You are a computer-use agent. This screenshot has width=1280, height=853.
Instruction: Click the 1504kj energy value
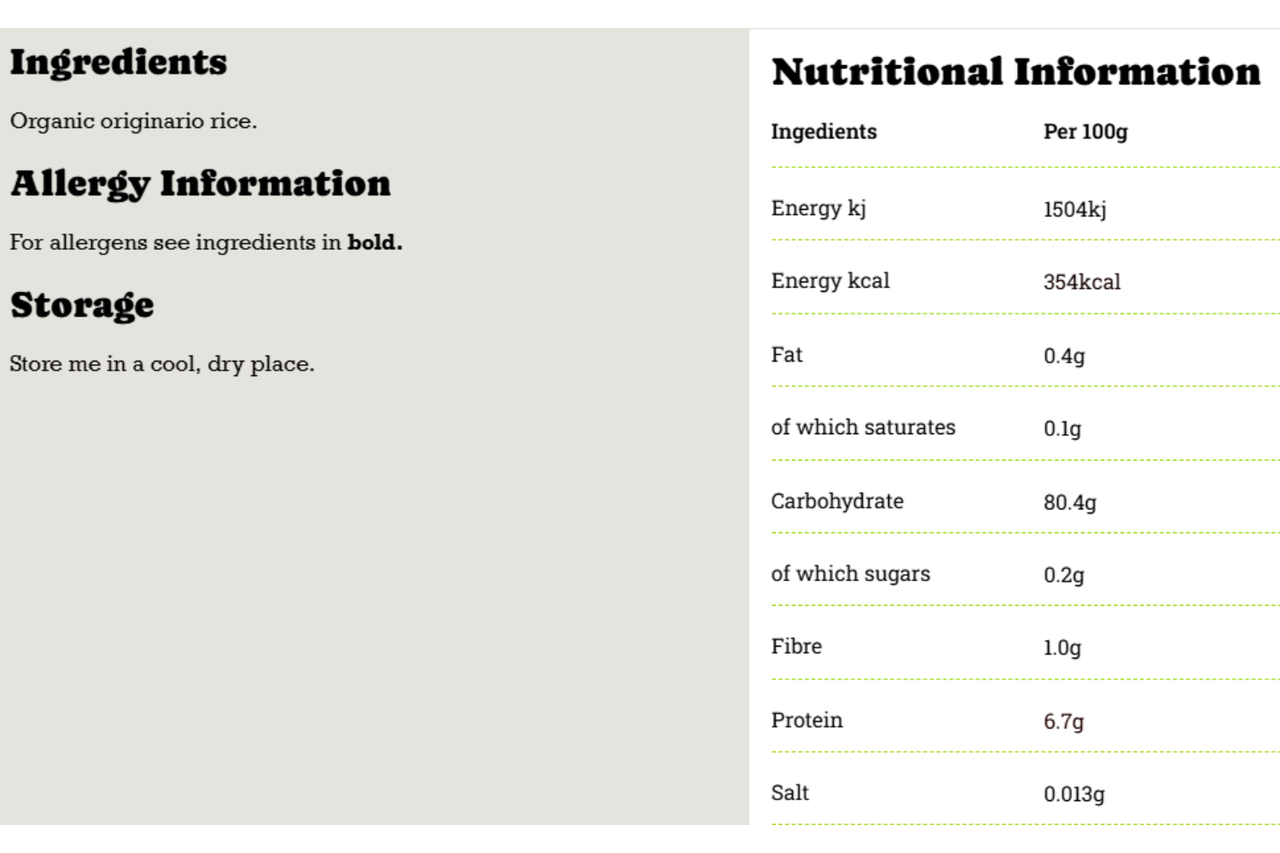click(1075, 209)
